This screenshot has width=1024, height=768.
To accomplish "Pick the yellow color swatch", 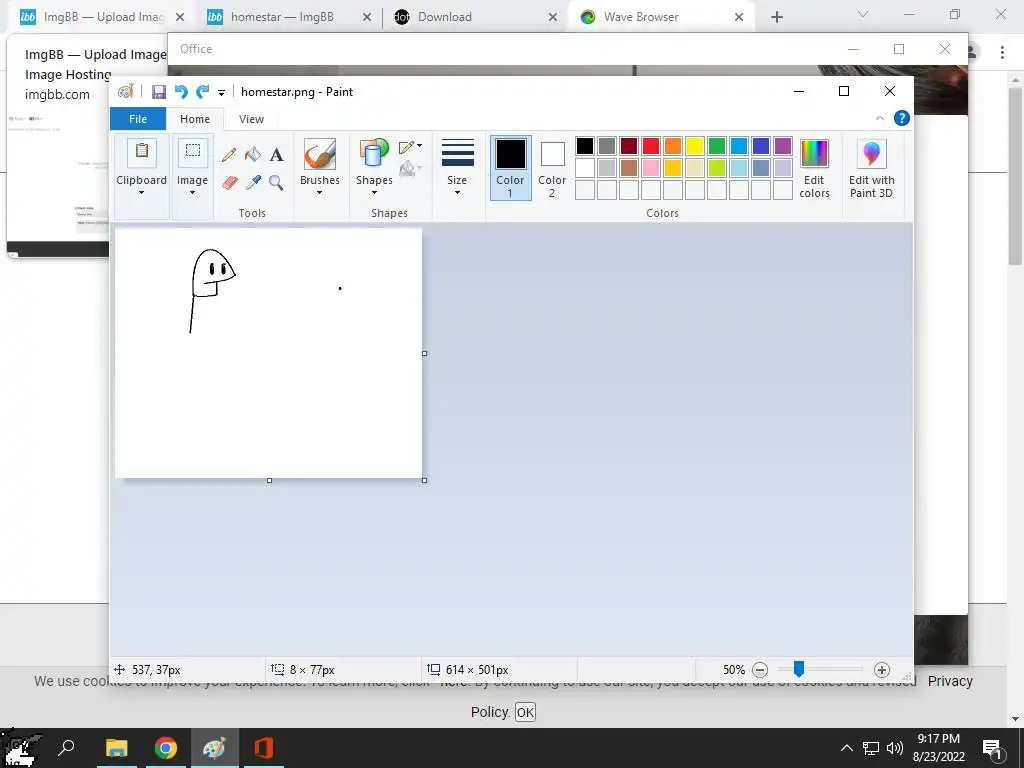I will point(695,146).
